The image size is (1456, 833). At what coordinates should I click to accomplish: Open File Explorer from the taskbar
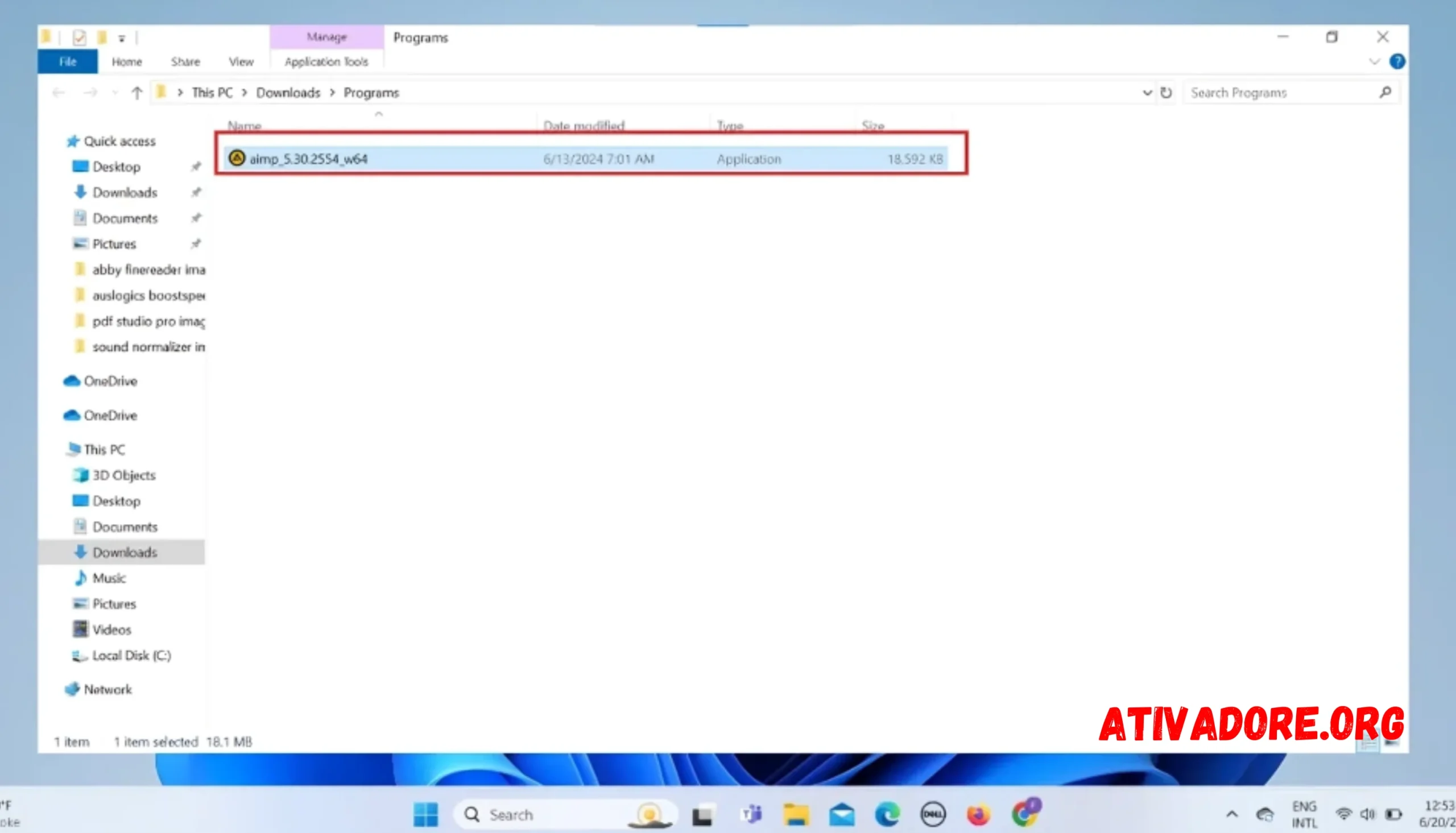[796, 814]
